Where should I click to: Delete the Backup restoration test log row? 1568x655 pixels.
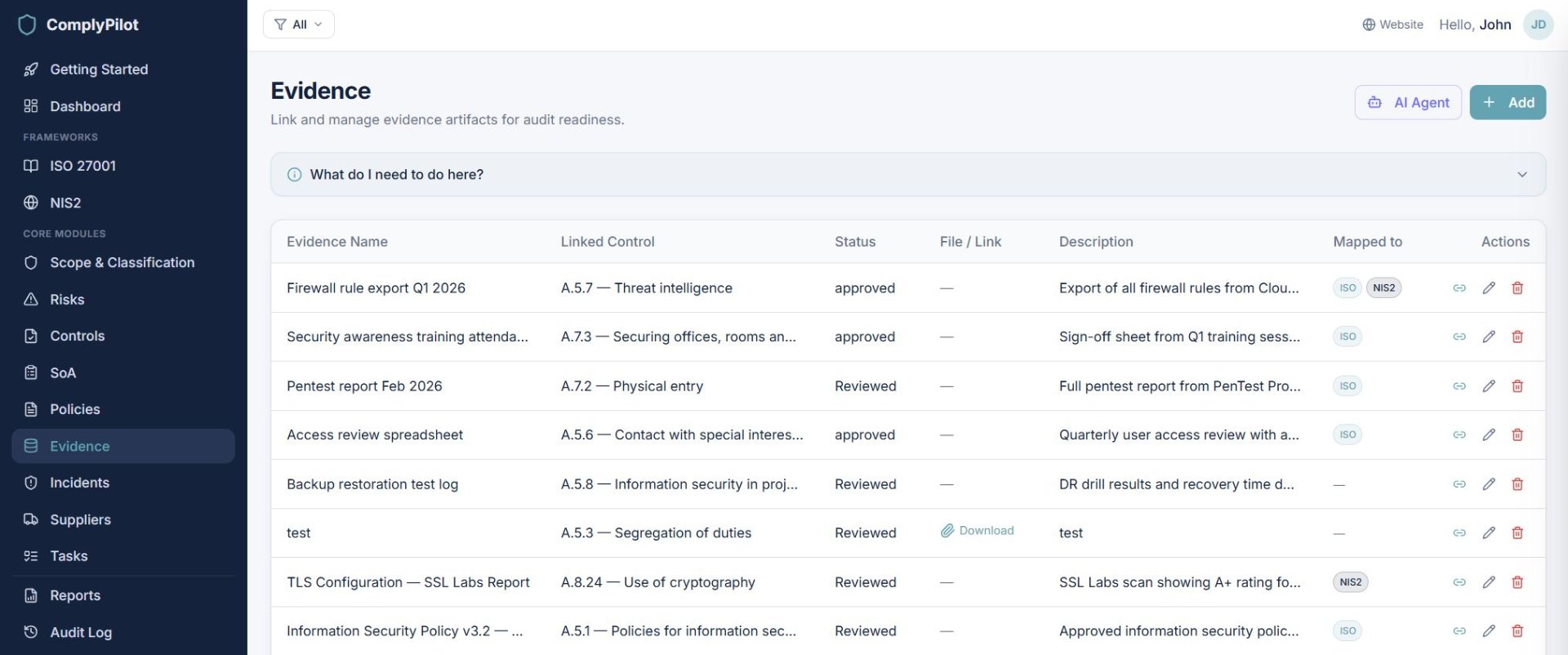click(1517, 484)
